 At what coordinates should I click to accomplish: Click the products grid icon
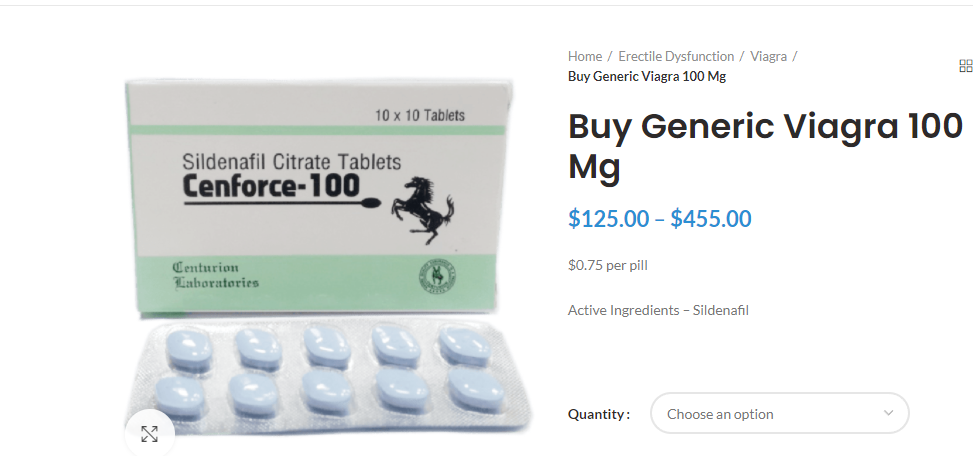[x=966, y=66]
